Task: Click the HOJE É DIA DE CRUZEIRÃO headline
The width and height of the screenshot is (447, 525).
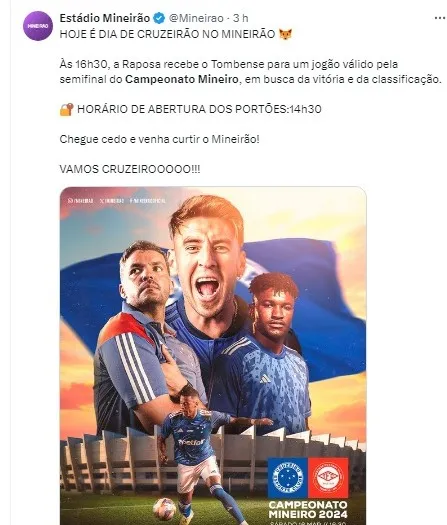Action: click(167, 34)
